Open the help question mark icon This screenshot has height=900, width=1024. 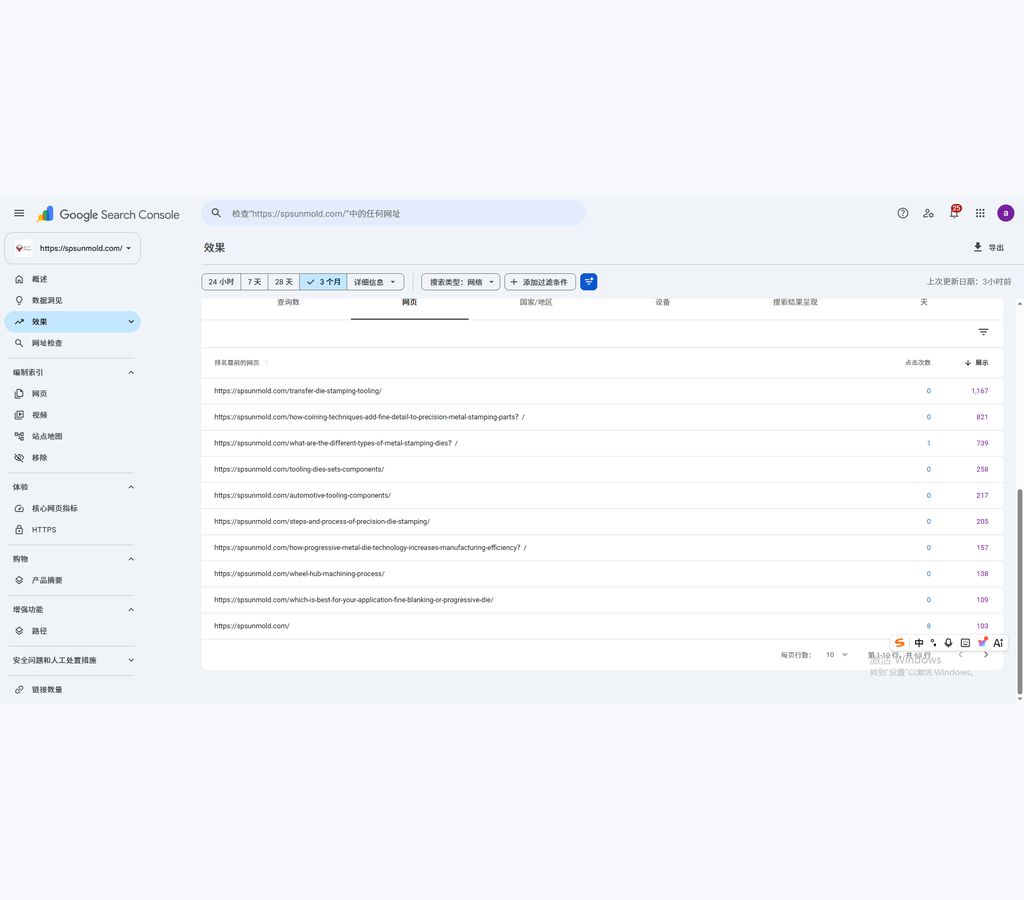[903, 213]
